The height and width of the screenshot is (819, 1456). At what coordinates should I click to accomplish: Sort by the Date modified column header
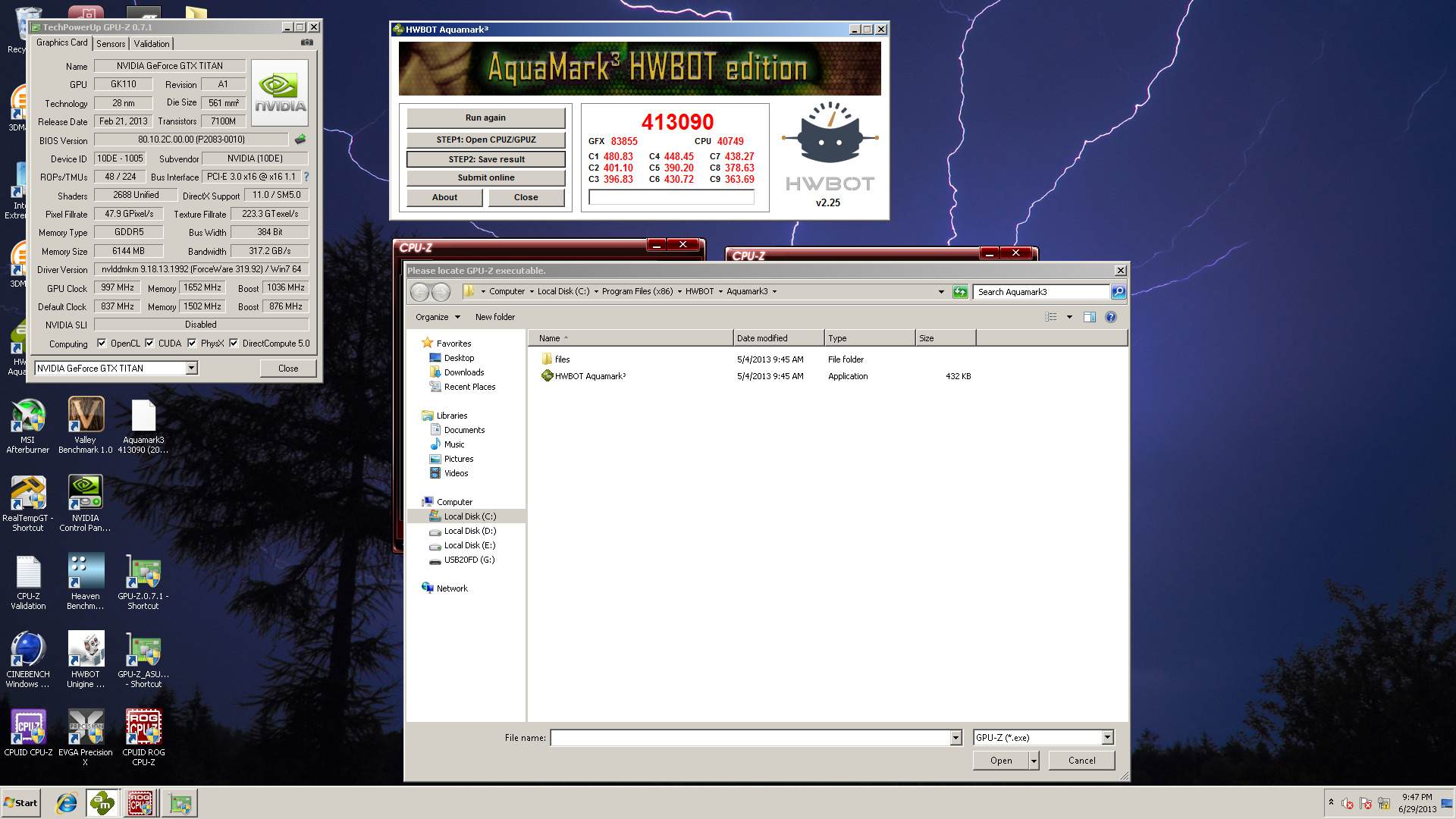point(778,338)
